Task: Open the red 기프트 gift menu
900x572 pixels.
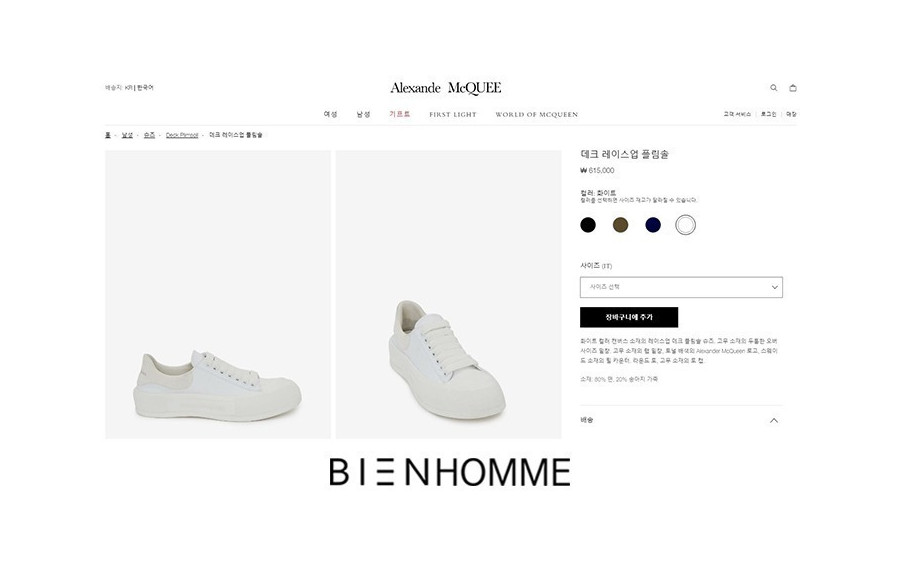Action: point(399,114)
